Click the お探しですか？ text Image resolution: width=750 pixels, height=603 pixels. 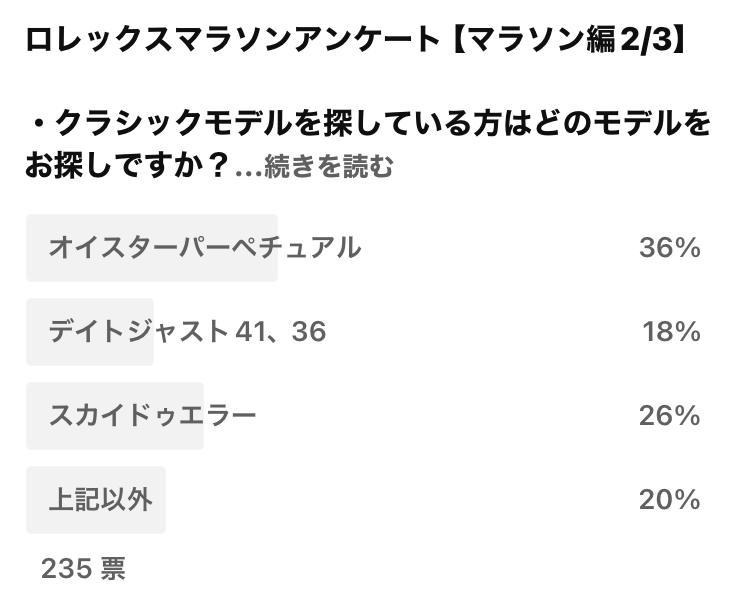tap(126, 165)
